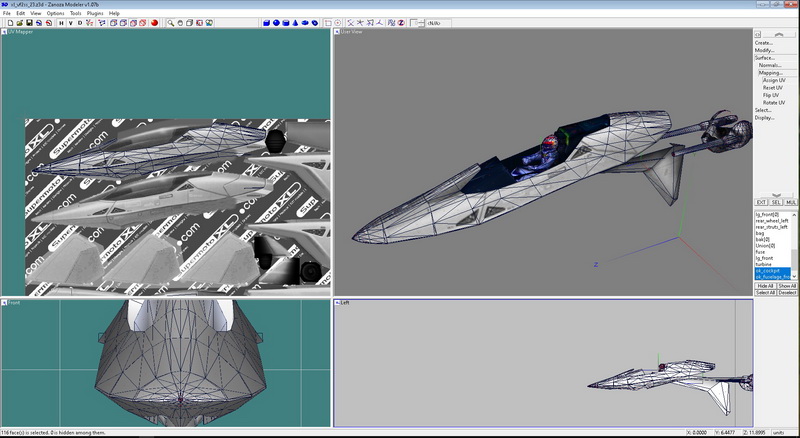
Task: Expand the Normals... submenu
Action: tap(770, 65)
